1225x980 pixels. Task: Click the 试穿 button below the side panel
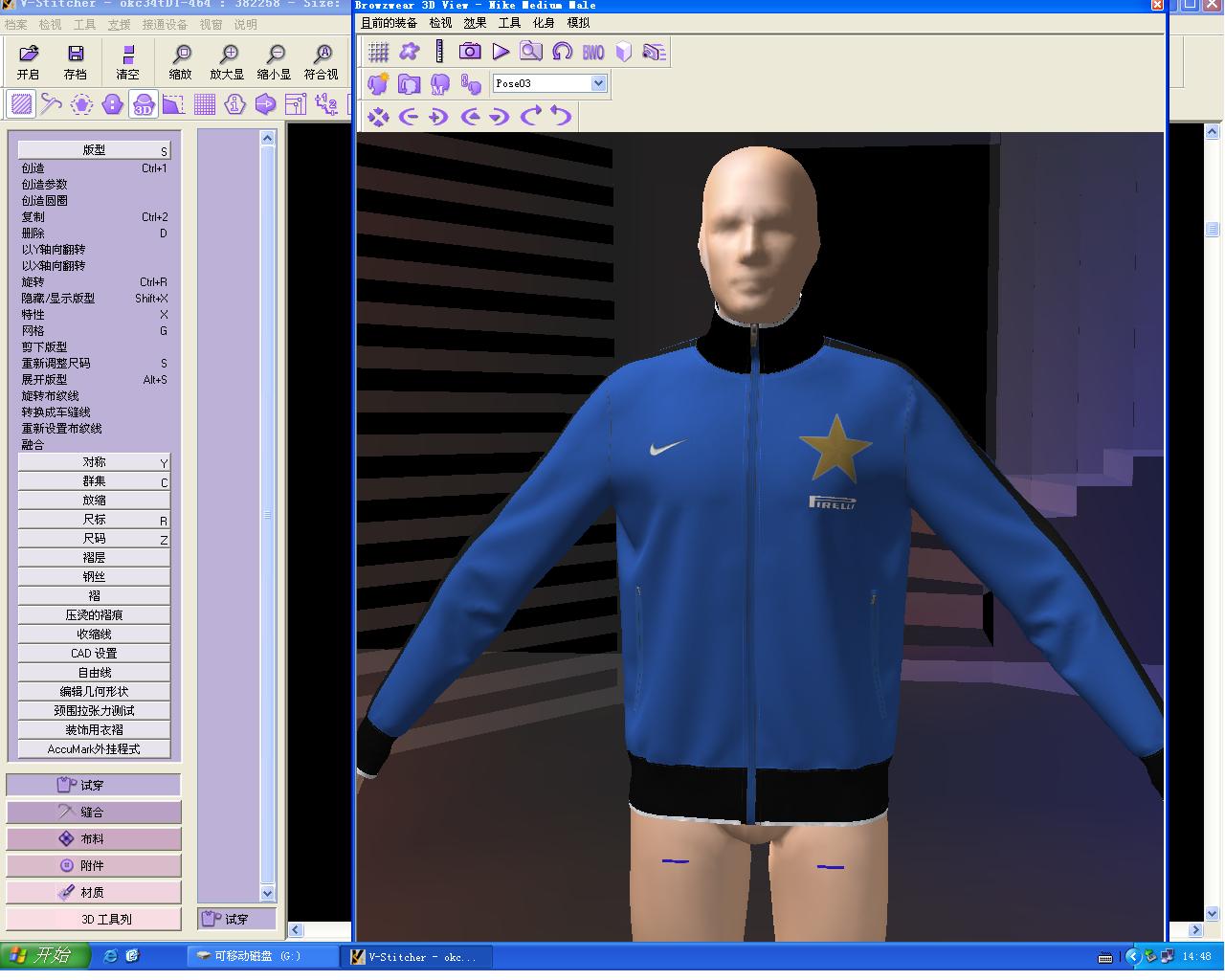tap(236, 919)
